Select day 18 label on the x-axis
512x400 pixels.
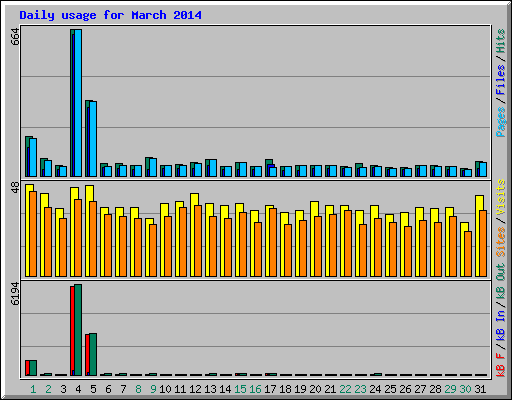tap(285, 389)
